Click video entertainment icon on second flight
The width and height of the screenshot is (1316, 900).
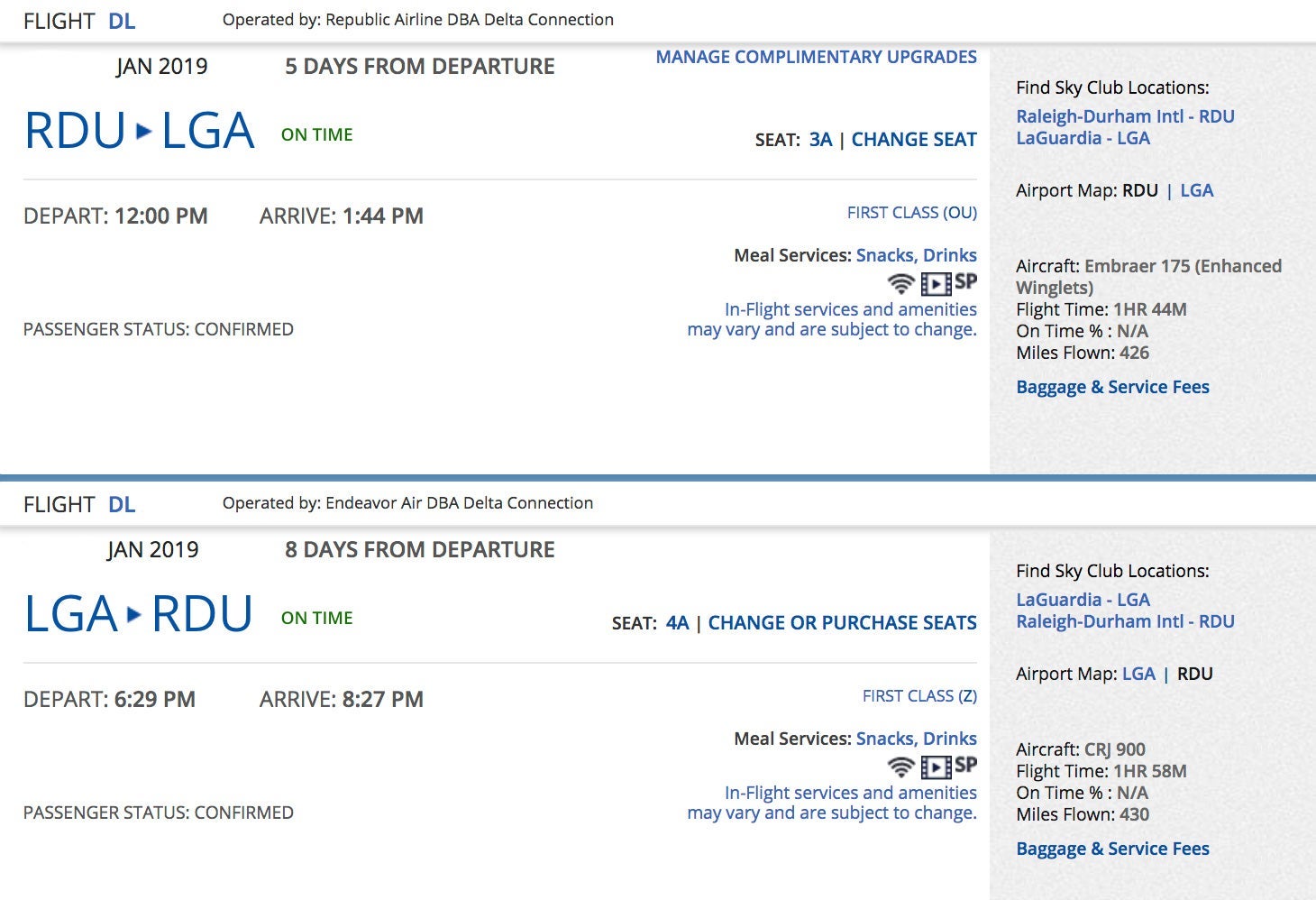tap(936, 767)
